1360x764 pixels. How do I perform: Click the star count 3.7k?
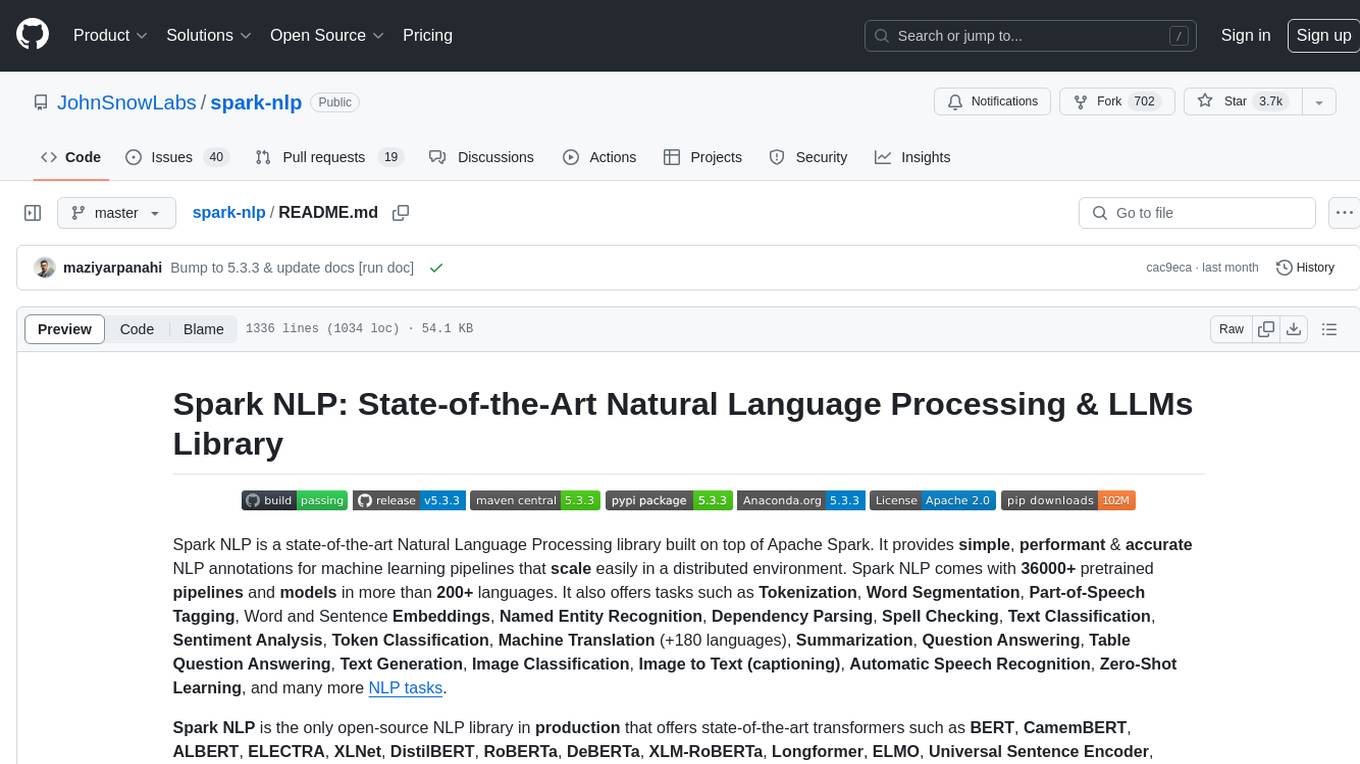[1271, 102]
